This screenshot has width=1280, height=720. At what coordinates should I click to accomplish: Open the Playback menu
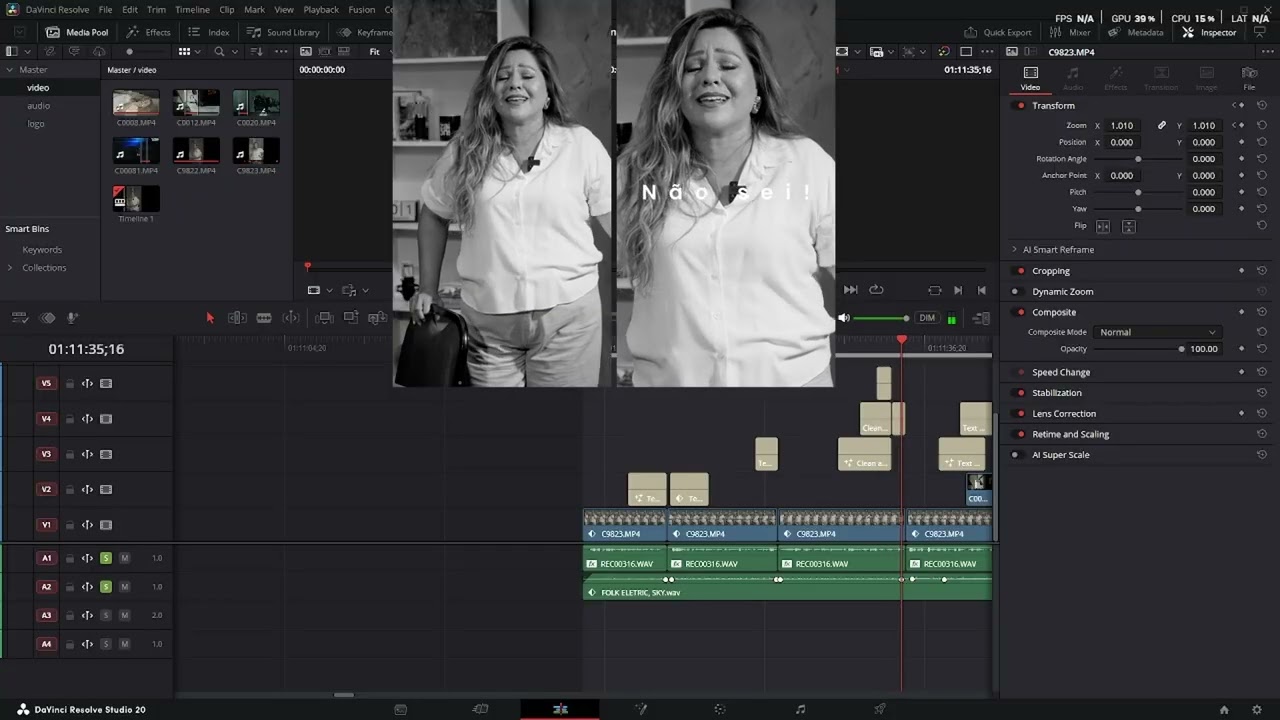tap(321, 9)
